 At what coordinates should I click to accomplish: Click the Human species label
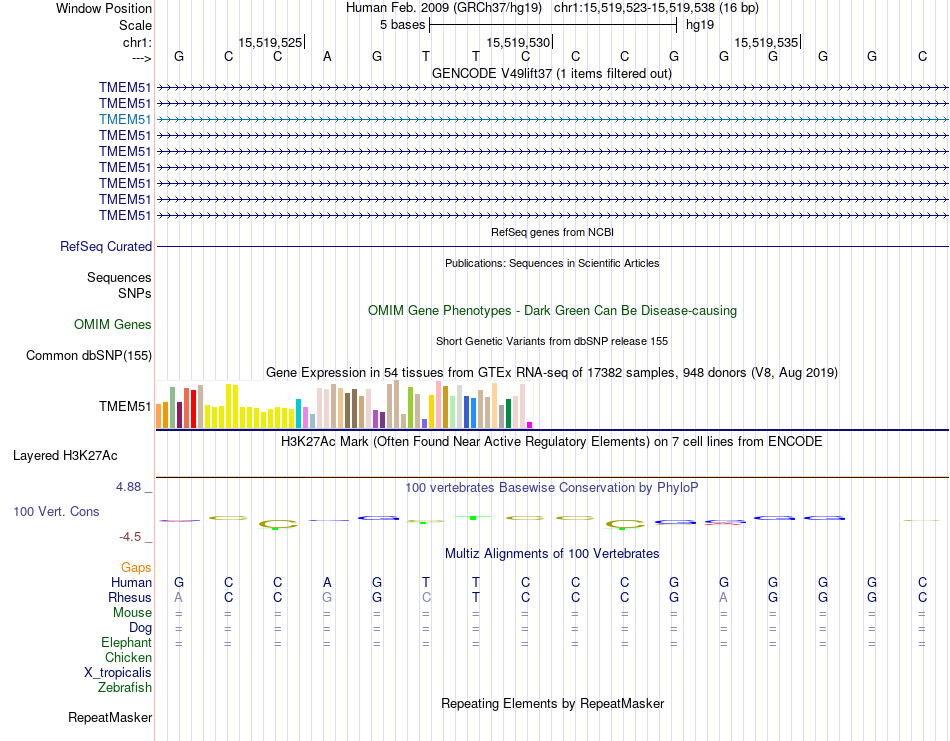[131, 582]
